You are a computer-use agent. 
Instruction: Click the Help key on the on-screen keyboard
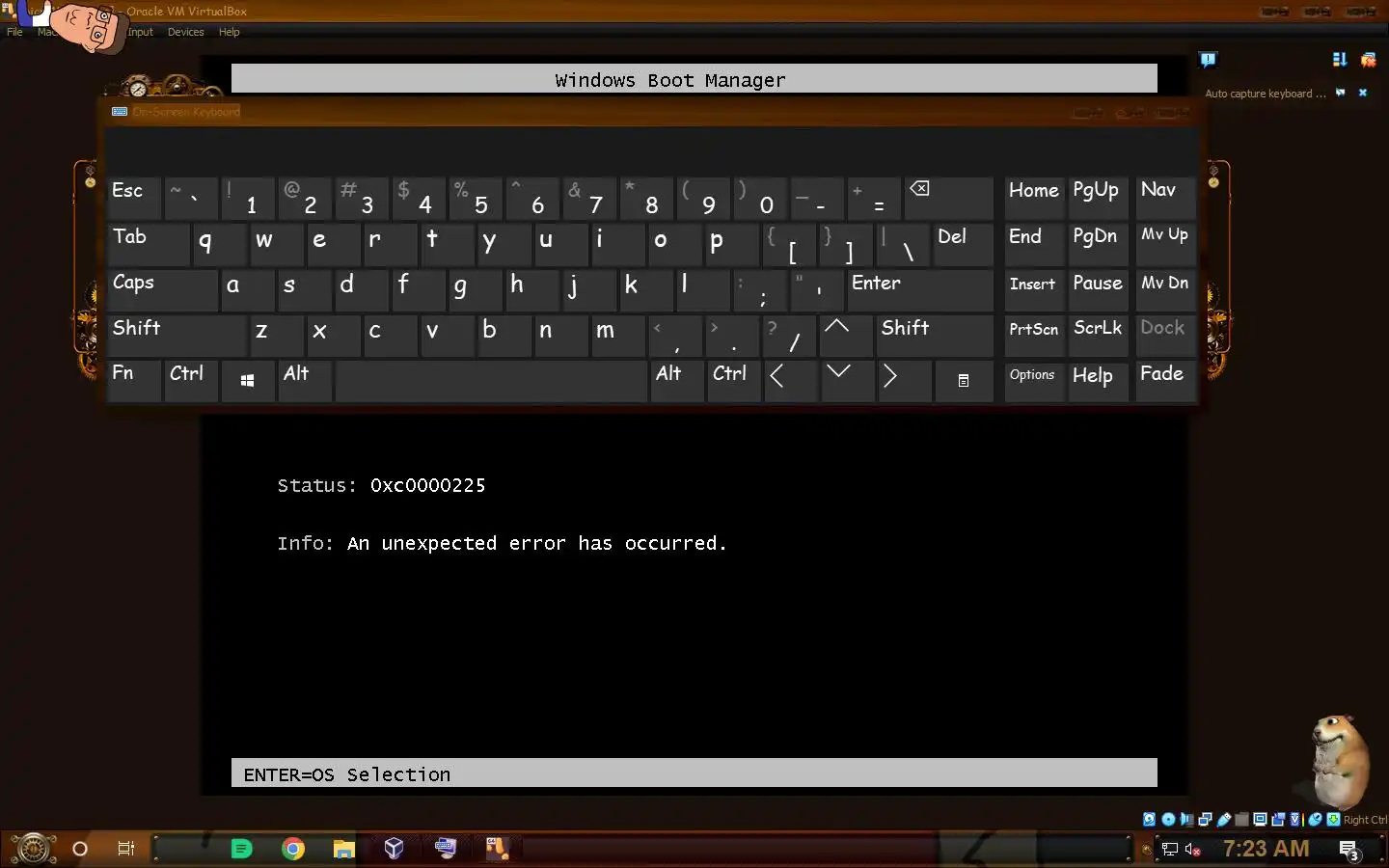[x=1099, y=381]
